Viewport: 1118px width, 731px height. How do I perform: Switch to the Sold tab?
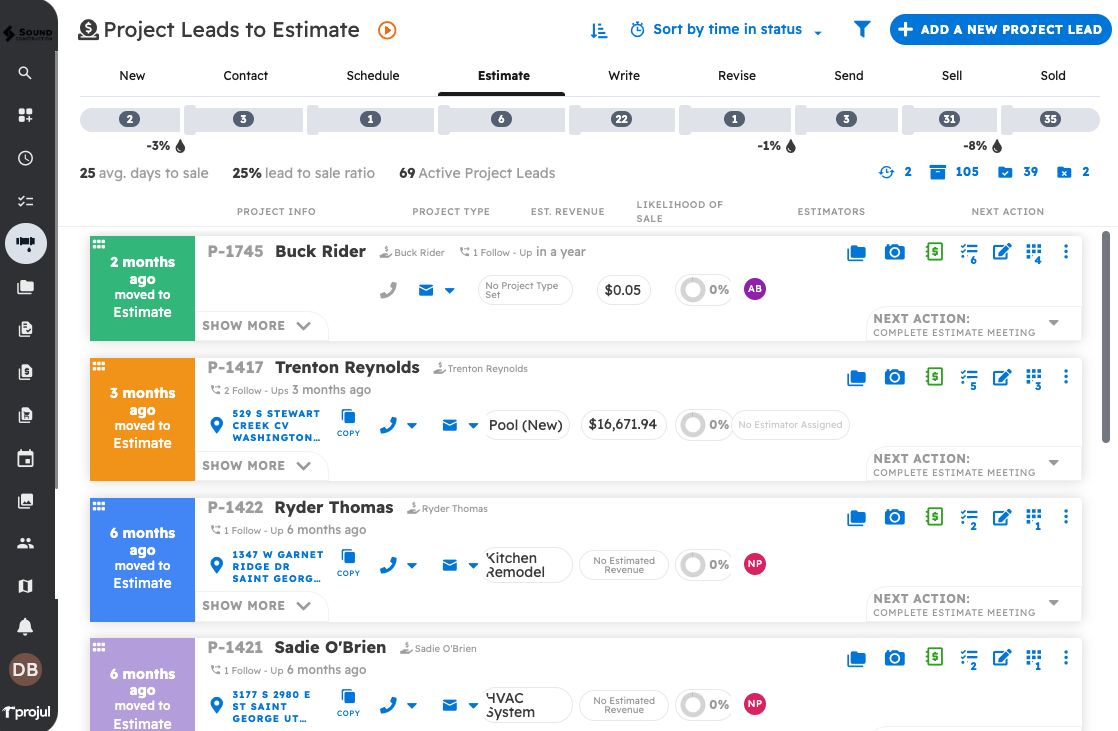(x=1053, y=76)
